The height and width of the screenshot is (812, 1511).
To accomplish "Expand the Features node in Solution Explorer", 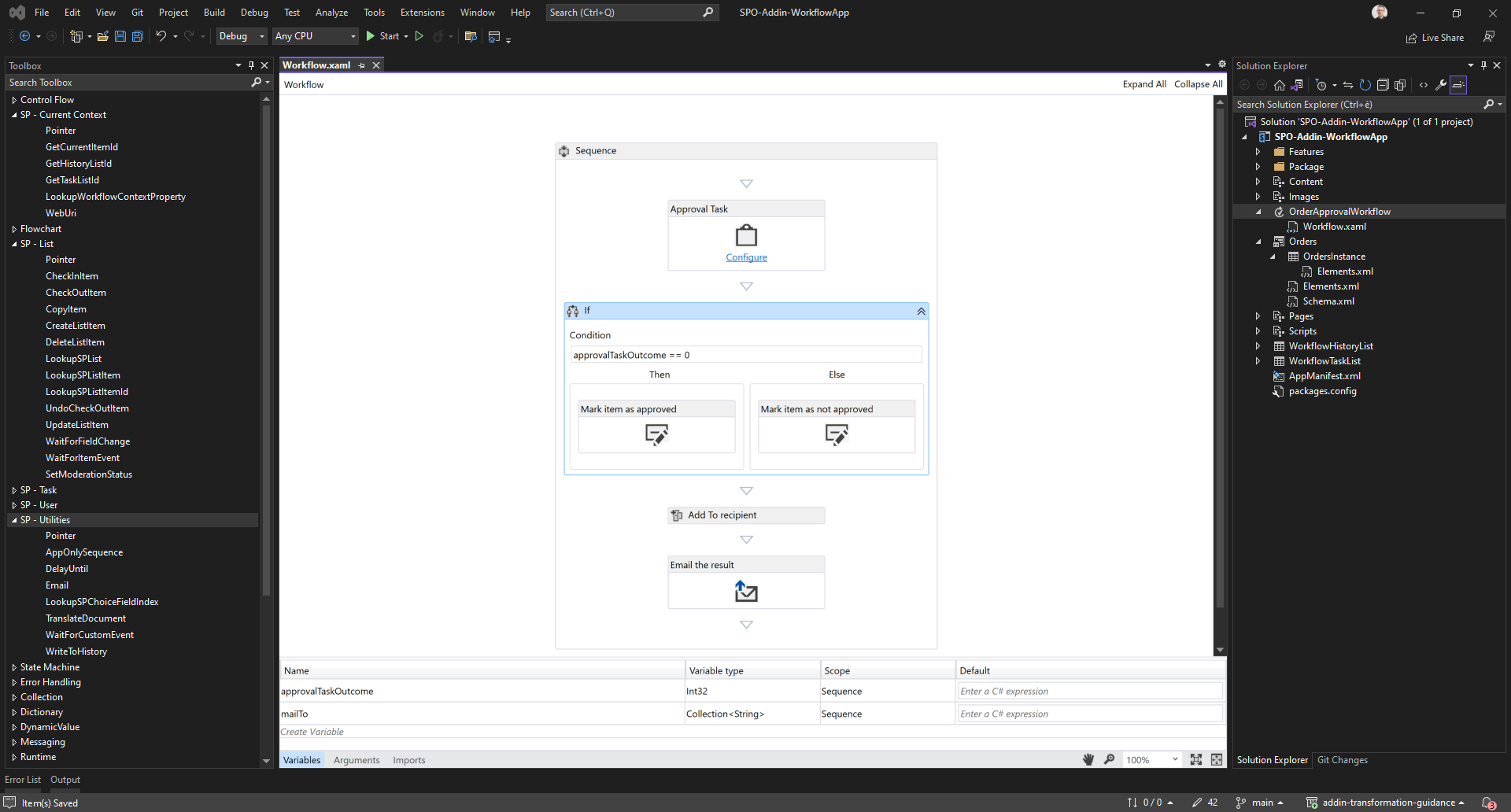I will (x=1258, y=151).
